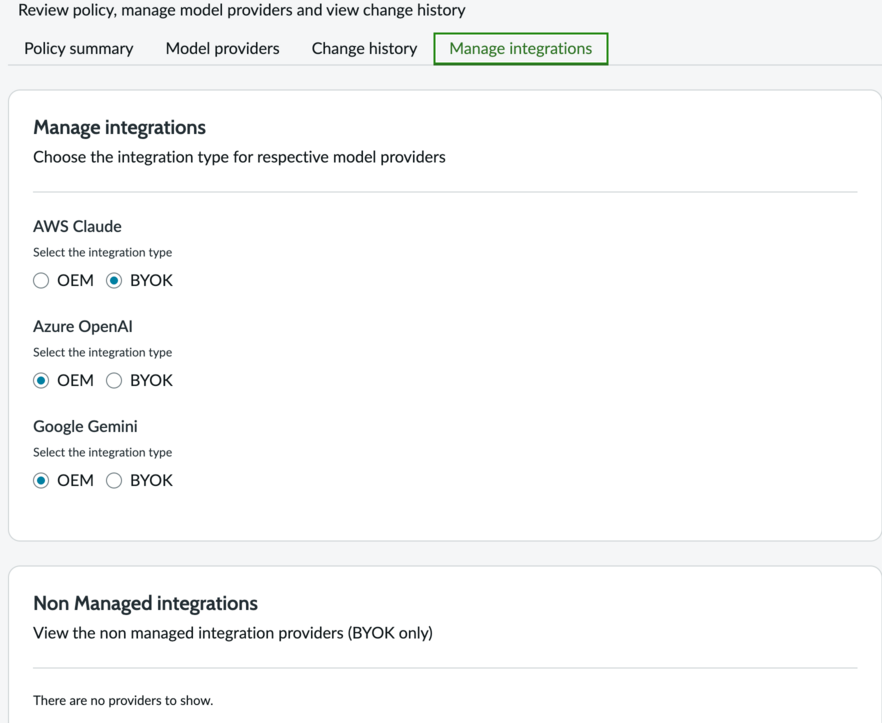Screen dimensions: 882x723
Task: Click 'Select the integration type' under AWS Claude
Action: click(102, 253)
